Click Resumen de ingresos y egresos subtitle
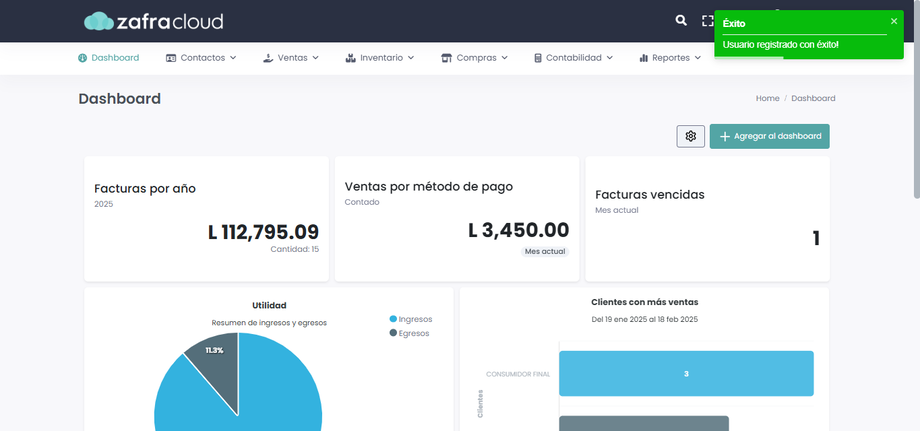The width and height of the screenshot is (920, 431). click(x=269, y=323)
